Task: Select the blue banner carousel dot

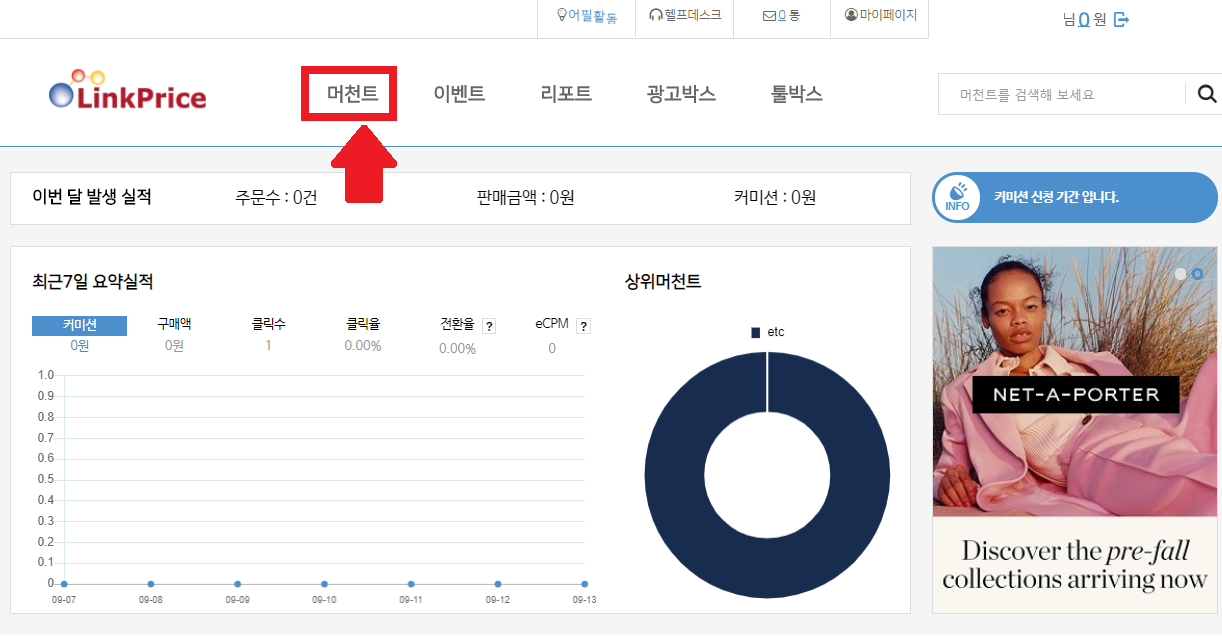Action: pos(1198,273)
